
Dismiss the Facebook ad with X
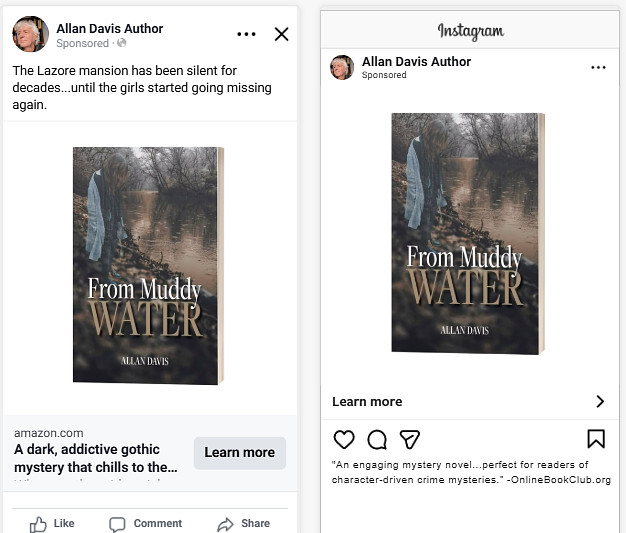pos(281,35)
